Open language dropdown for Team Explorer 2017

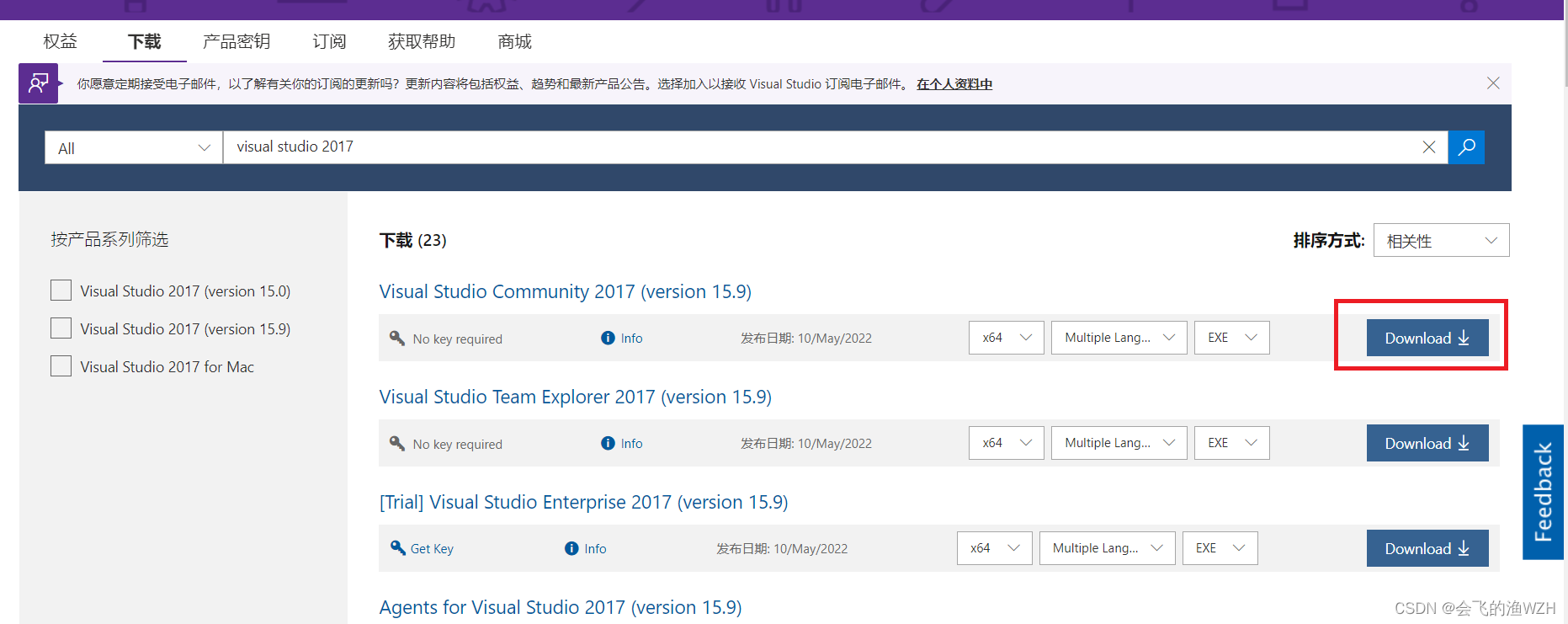point(1119,443)
